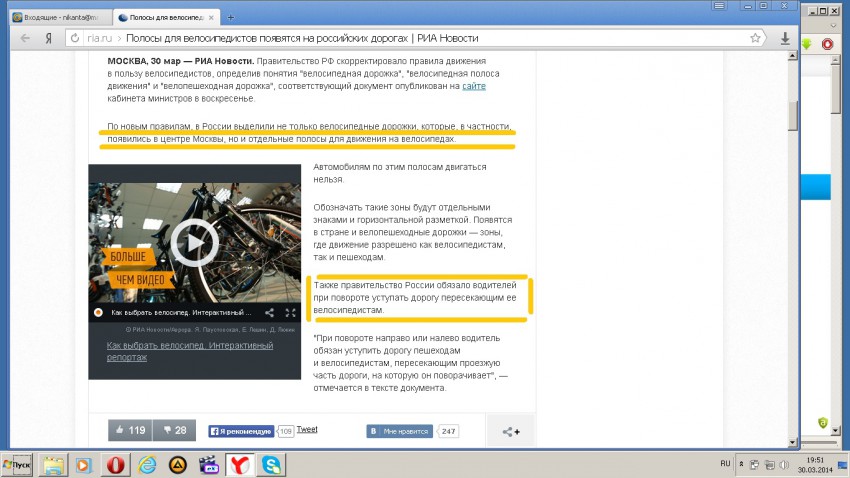
Task: Switch to the Входящие mail tab
Action: click(56, 18)
